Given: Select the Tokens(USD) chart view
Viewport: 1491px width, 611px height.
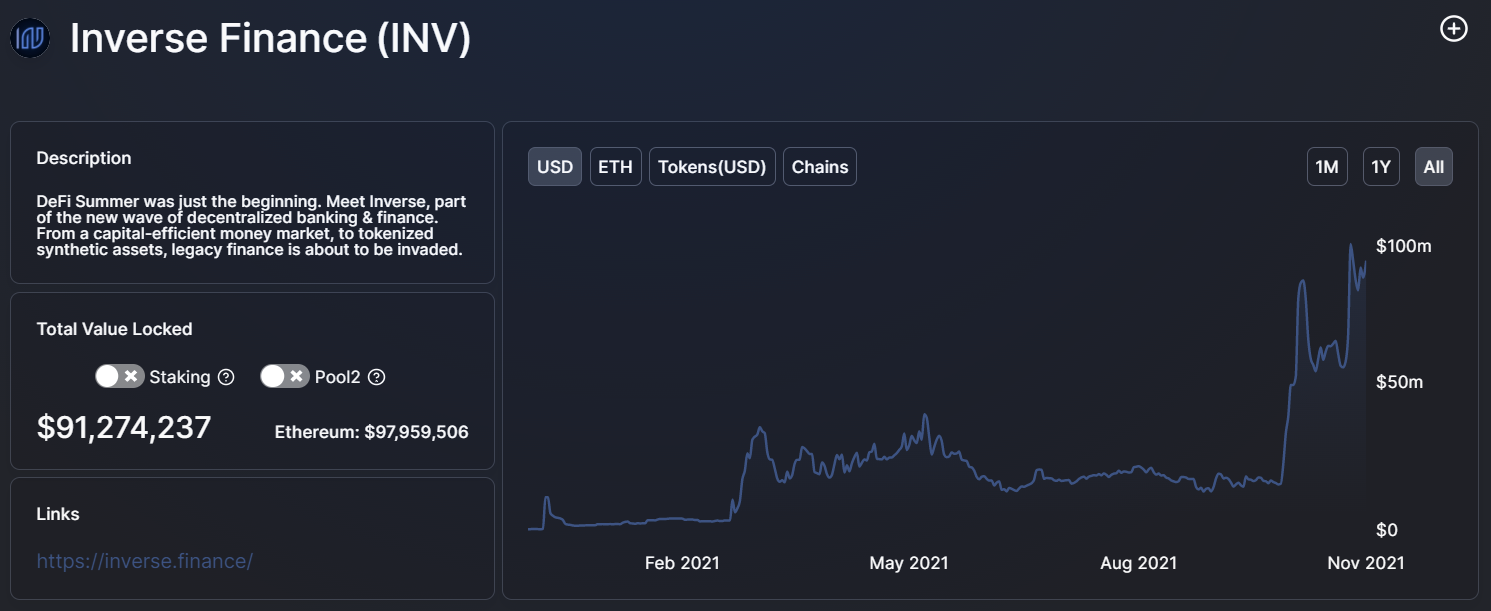Looking at the screenshot, I should tap(712, 167).
